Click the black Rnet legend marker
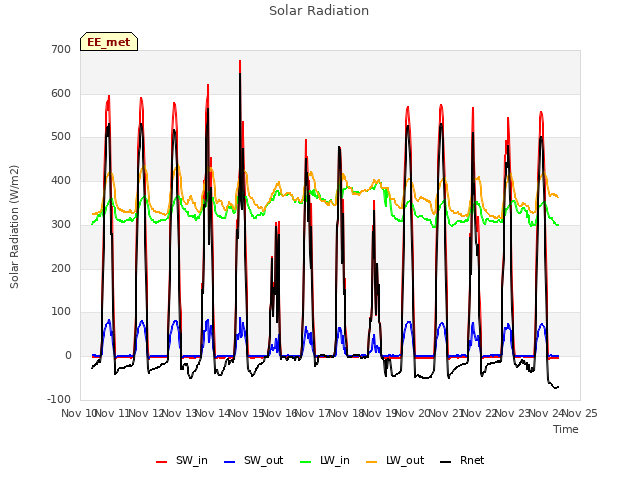 [446, 462]
